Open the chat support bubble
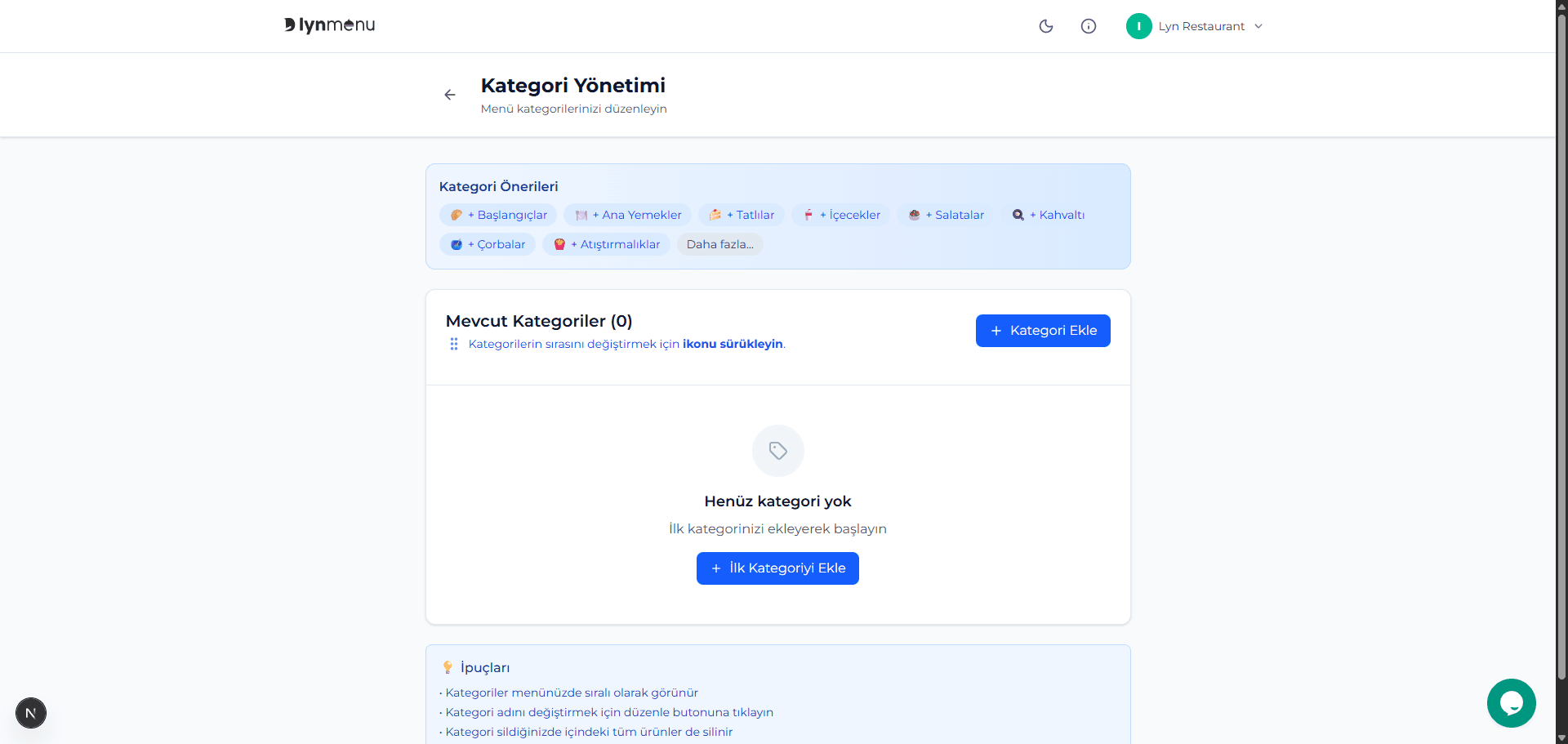Viewport: 1568px width, 744px height. coord(1512,703)
